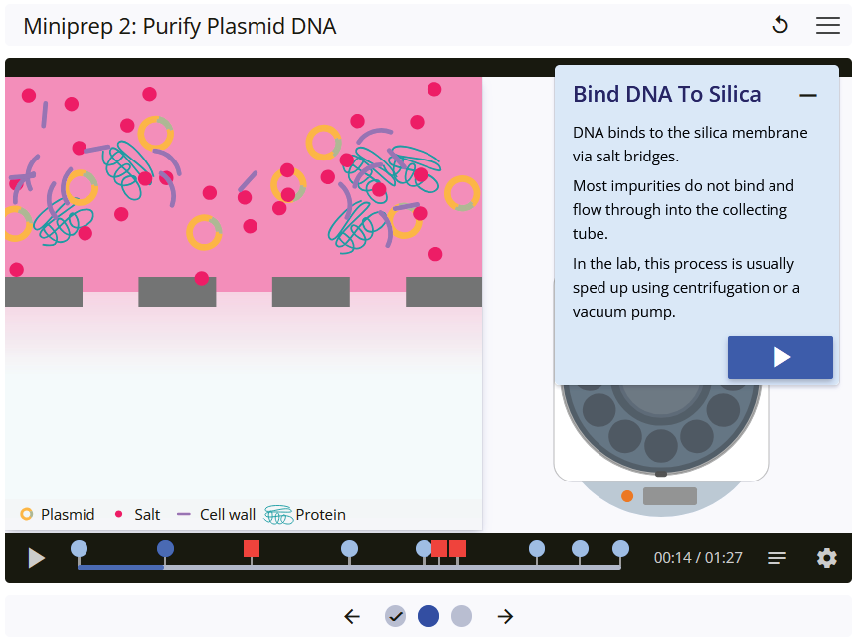Click the last blue timeline marker
Screen dimensions: 856x642
[x=620, y=549]
